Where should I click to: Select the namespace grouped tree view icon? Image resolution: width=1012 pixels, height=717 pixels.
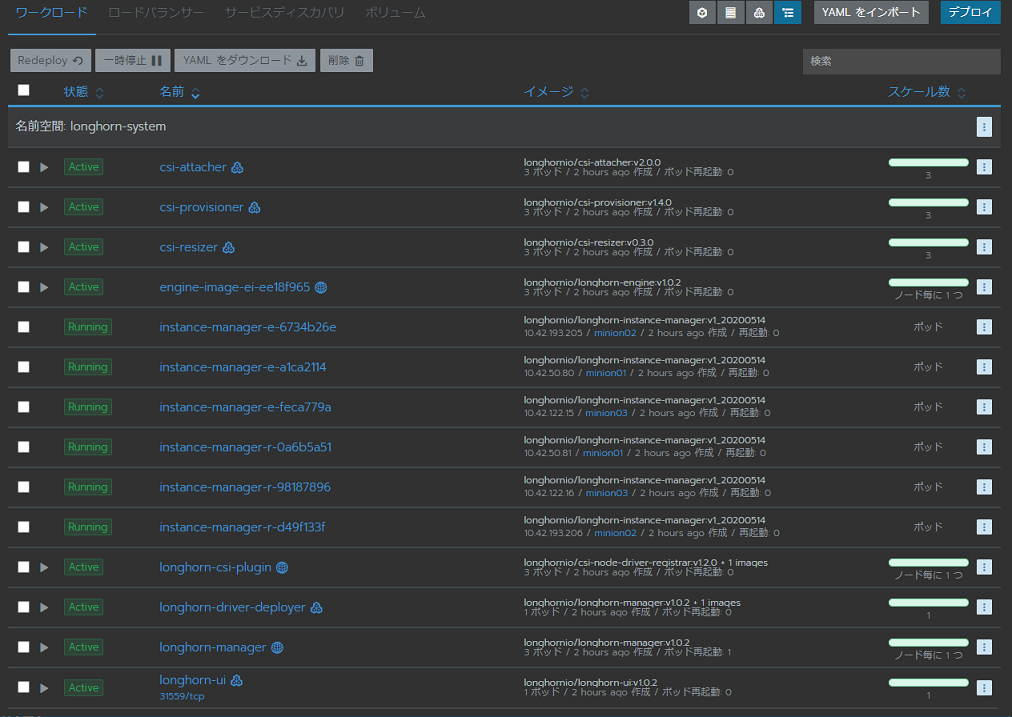(x=787, y=13)
